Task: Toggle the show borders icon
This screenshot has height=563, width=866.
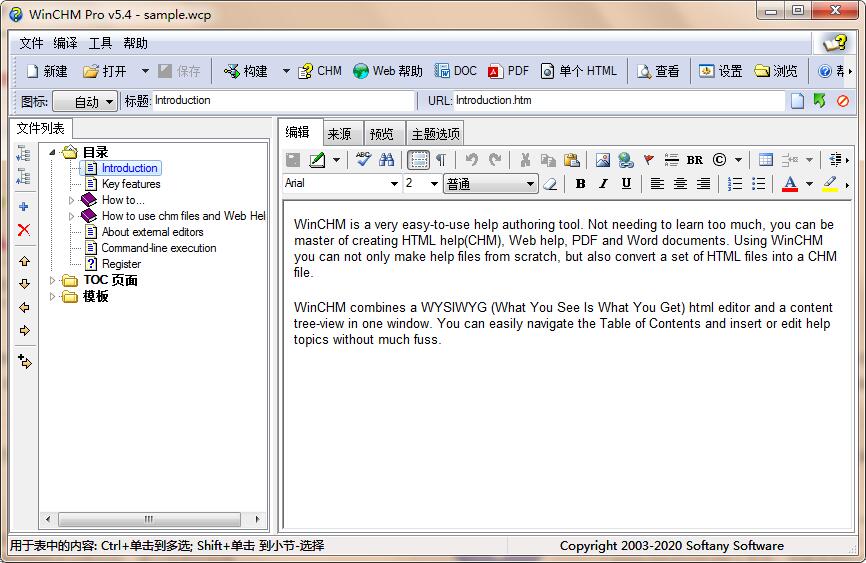Action: click(x=418, y=160)
